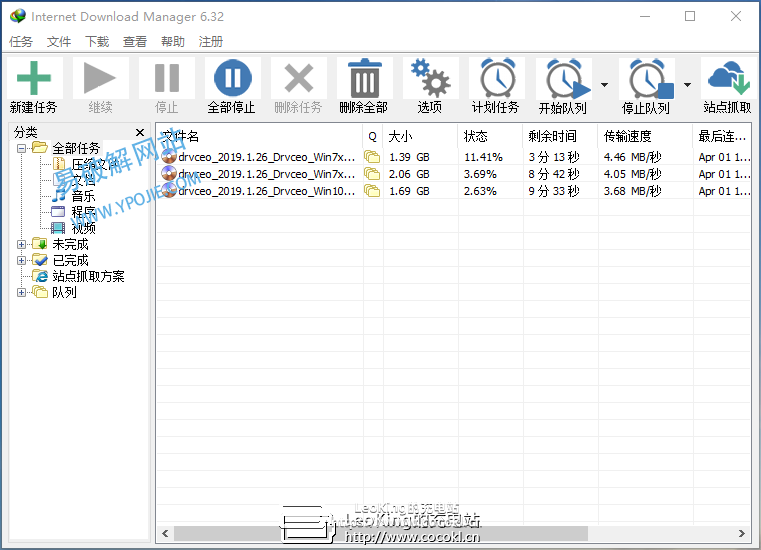The width and height of the screenshot is (761, 550).
Task: Open 站点抓取 cloud grabber icon
Action: (728, 78)
